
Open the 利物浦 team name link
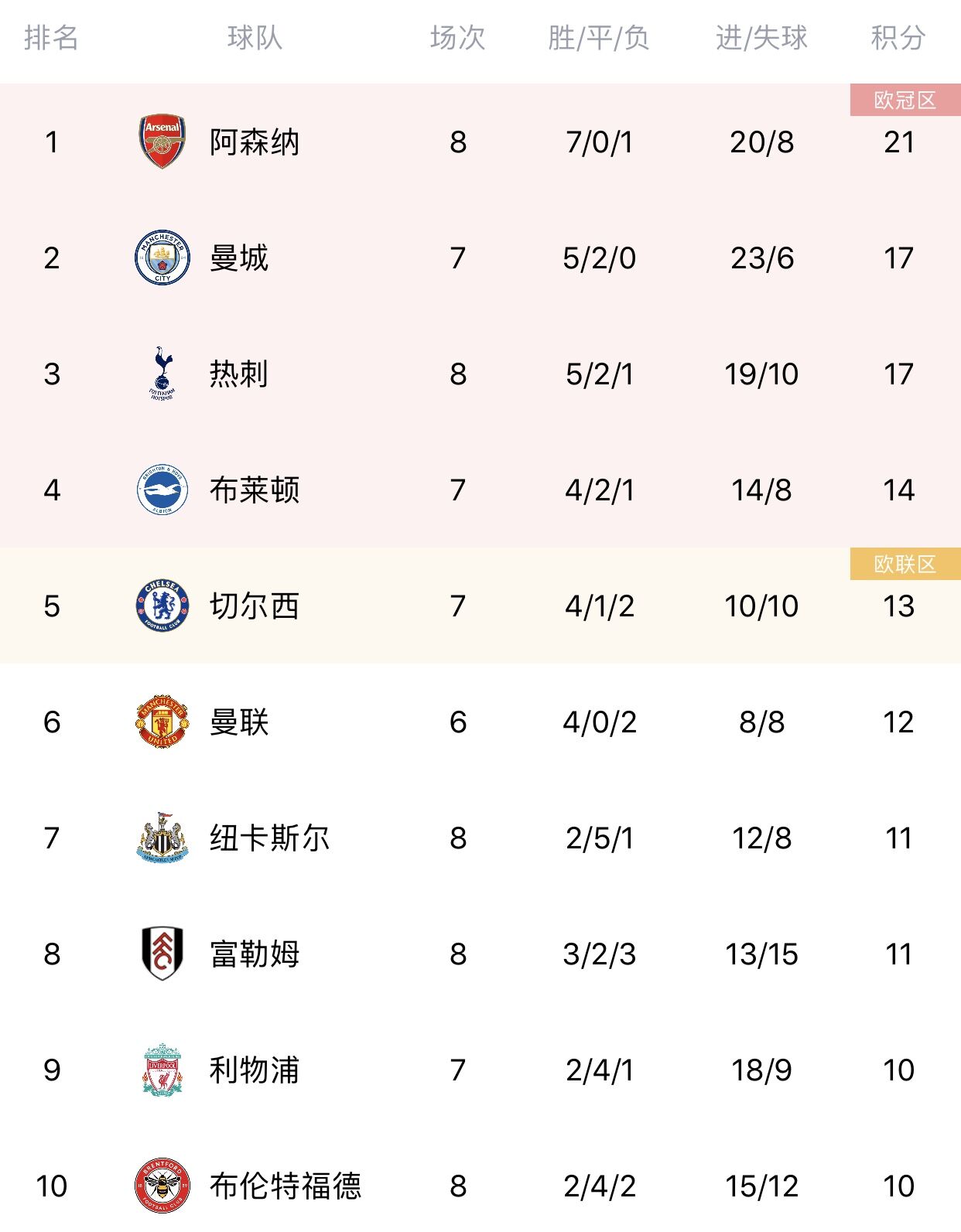click(255, 1070)
